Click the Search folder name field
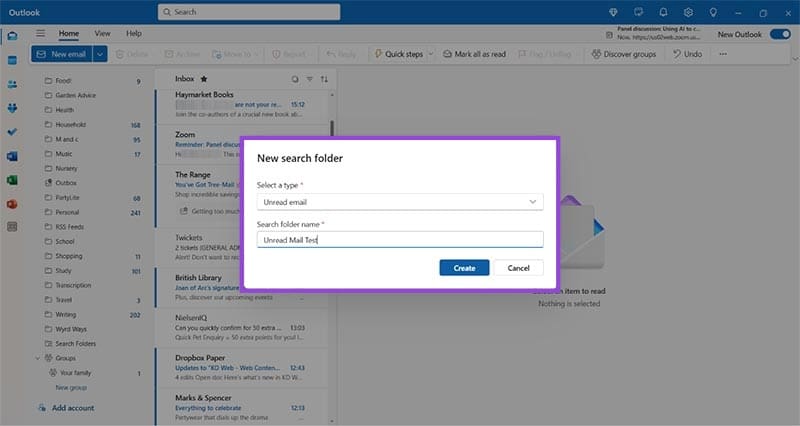The height and width of the screenshot is (426, 800). pyautogui.click(x=400, y=240)
